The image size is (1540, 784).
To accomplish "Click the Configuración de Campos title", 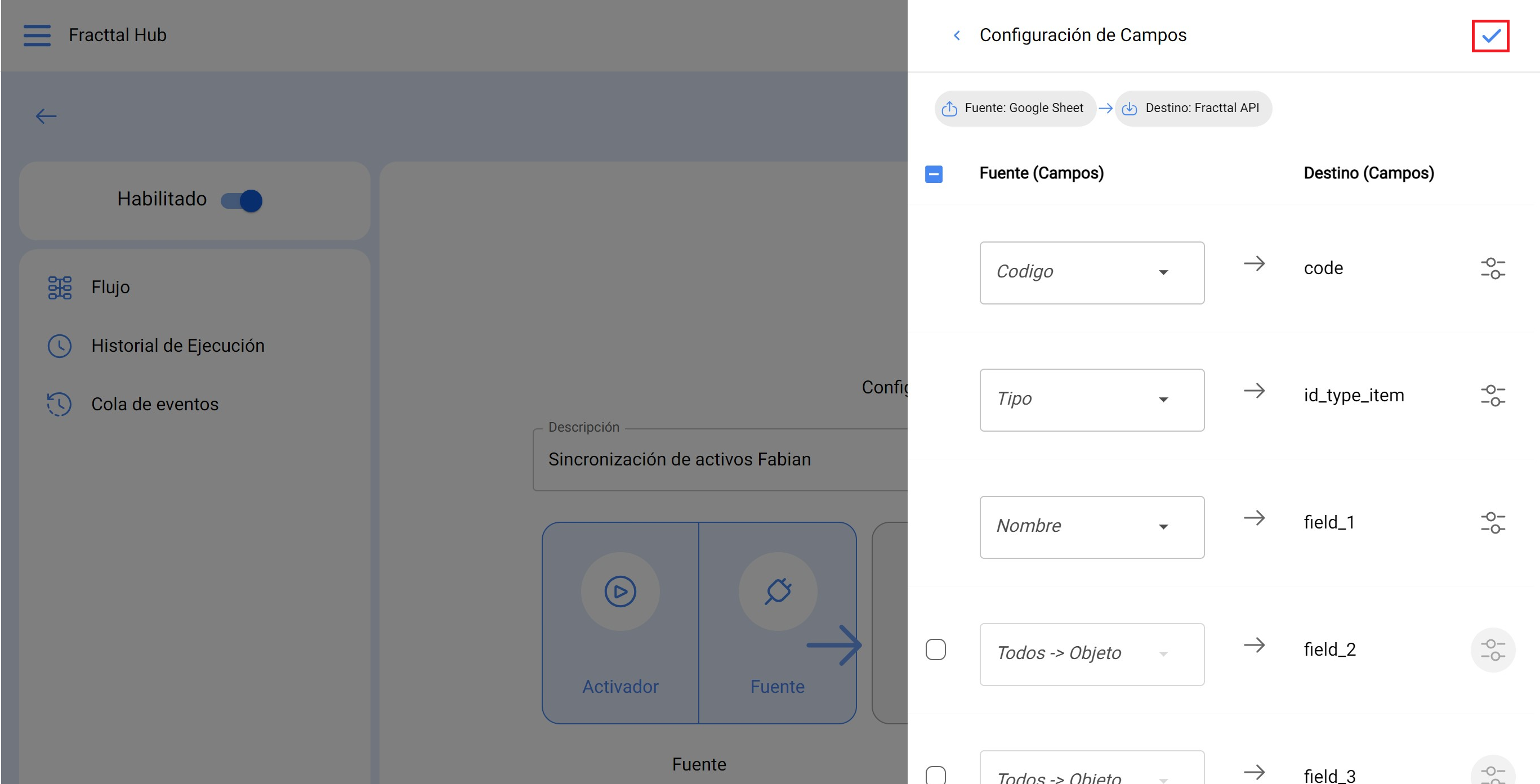I will (x=1083, y=35).
